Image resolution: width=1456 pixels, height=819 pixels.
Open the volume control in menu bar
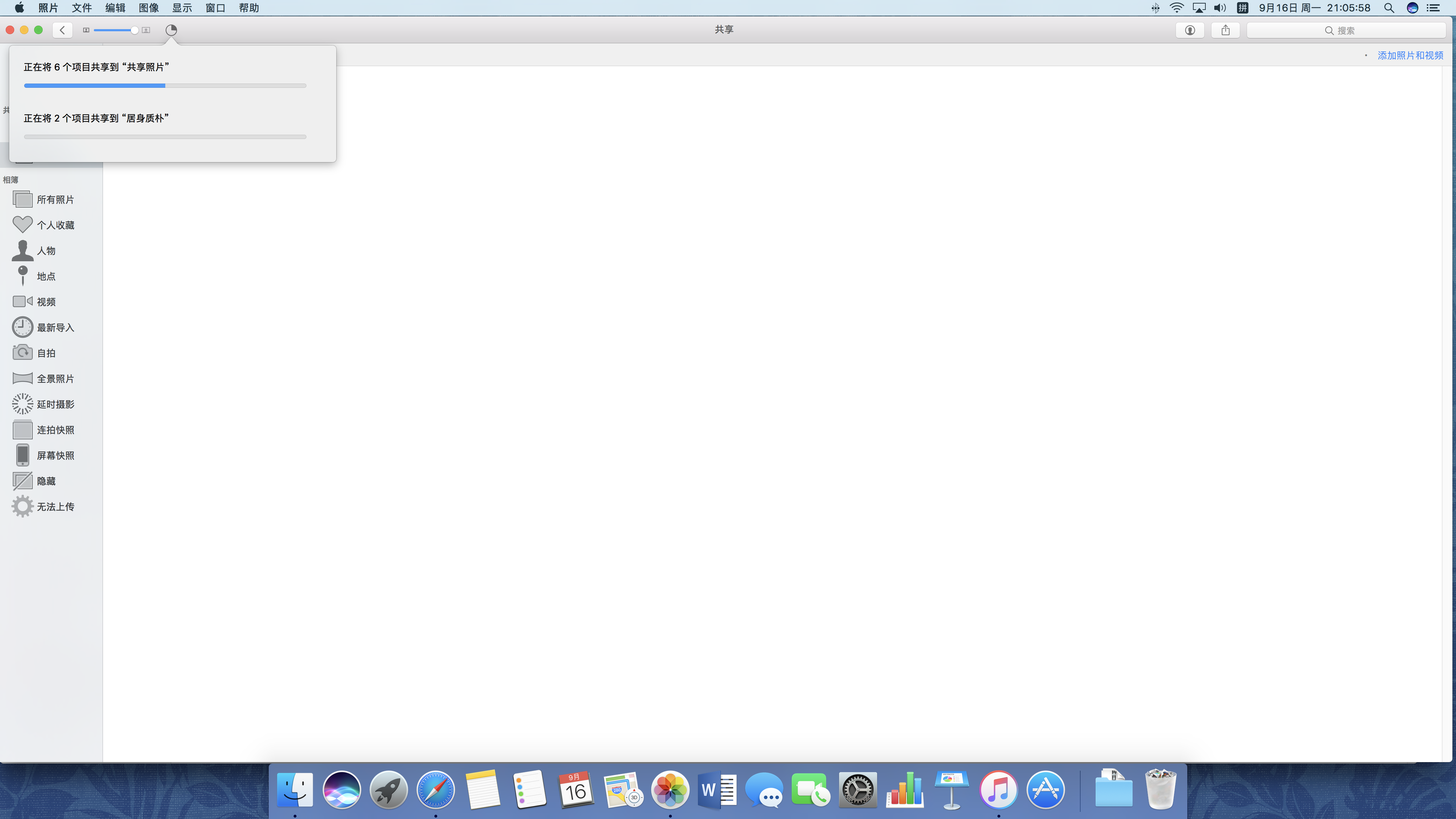coord(1220,8)
